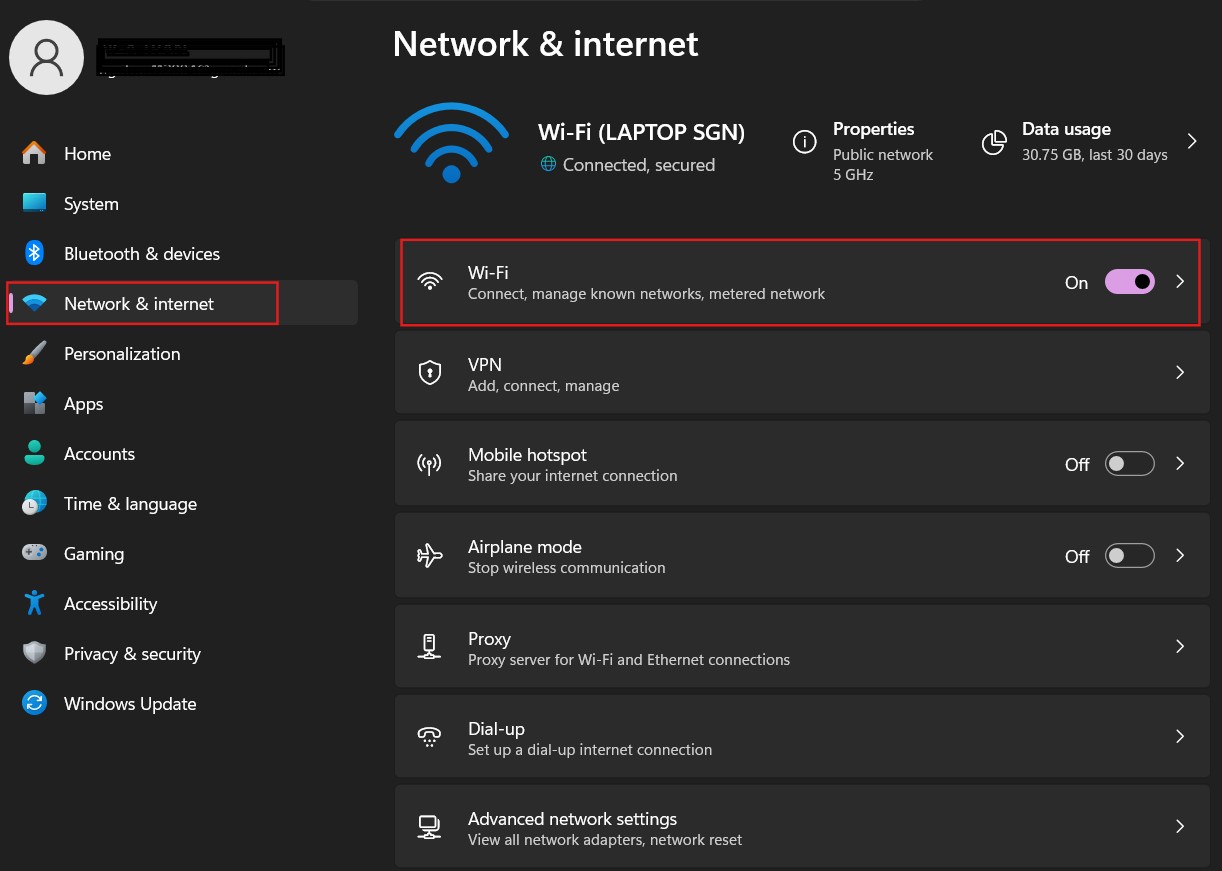
Task: Open Airplane mode details via chevron
Action: 1180,556
